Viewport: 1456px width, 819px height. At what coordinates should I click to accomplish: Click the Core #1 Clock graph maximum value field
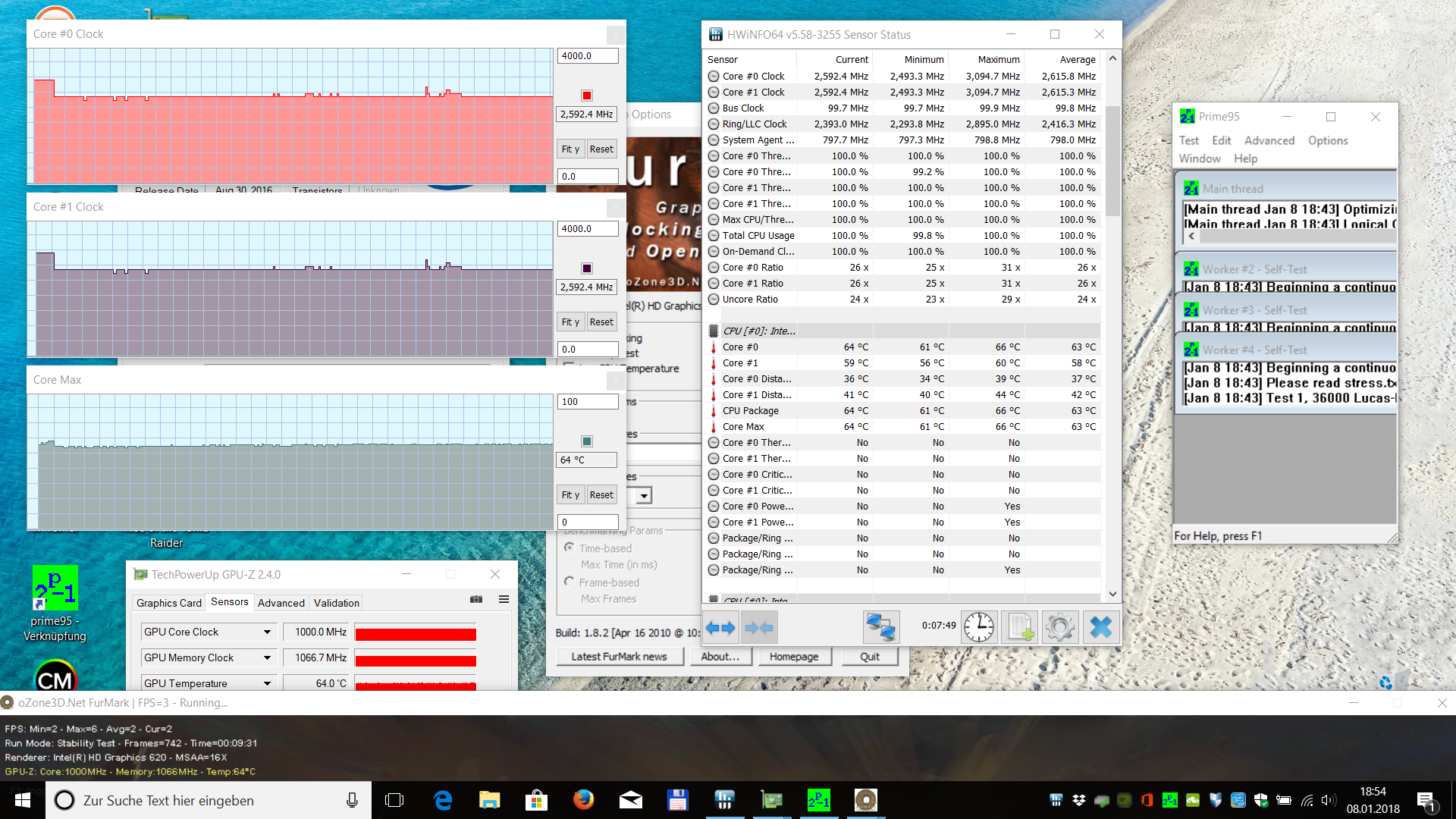[587, 229]
